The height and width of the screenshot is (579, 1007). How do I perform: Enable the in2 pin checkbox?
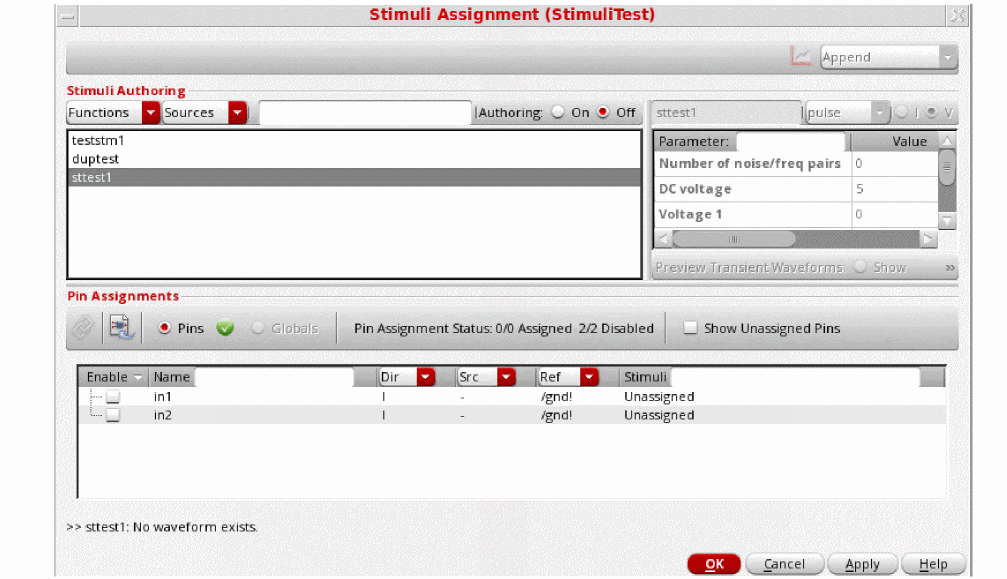tap(113, 415)
